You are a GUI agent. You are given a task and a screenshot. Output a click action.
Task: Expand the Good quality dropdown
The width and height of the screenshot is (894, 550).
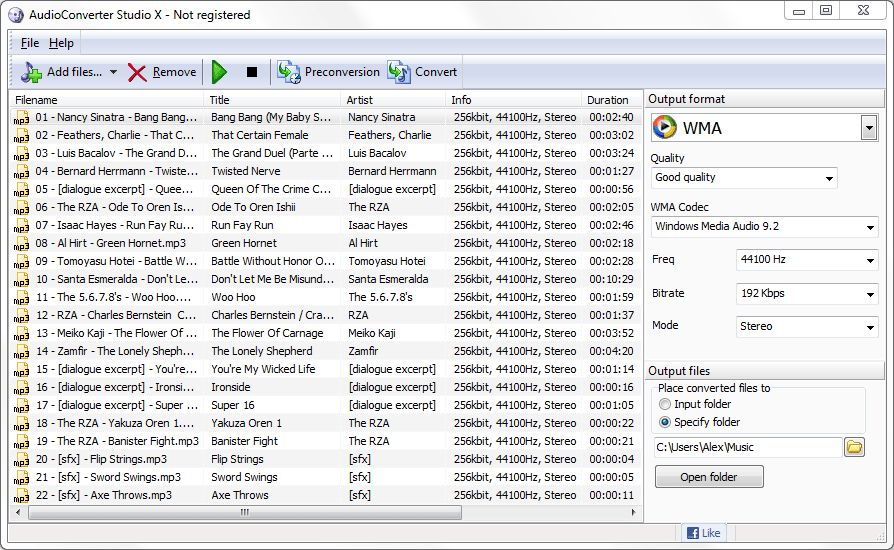[x=829, y=178]
